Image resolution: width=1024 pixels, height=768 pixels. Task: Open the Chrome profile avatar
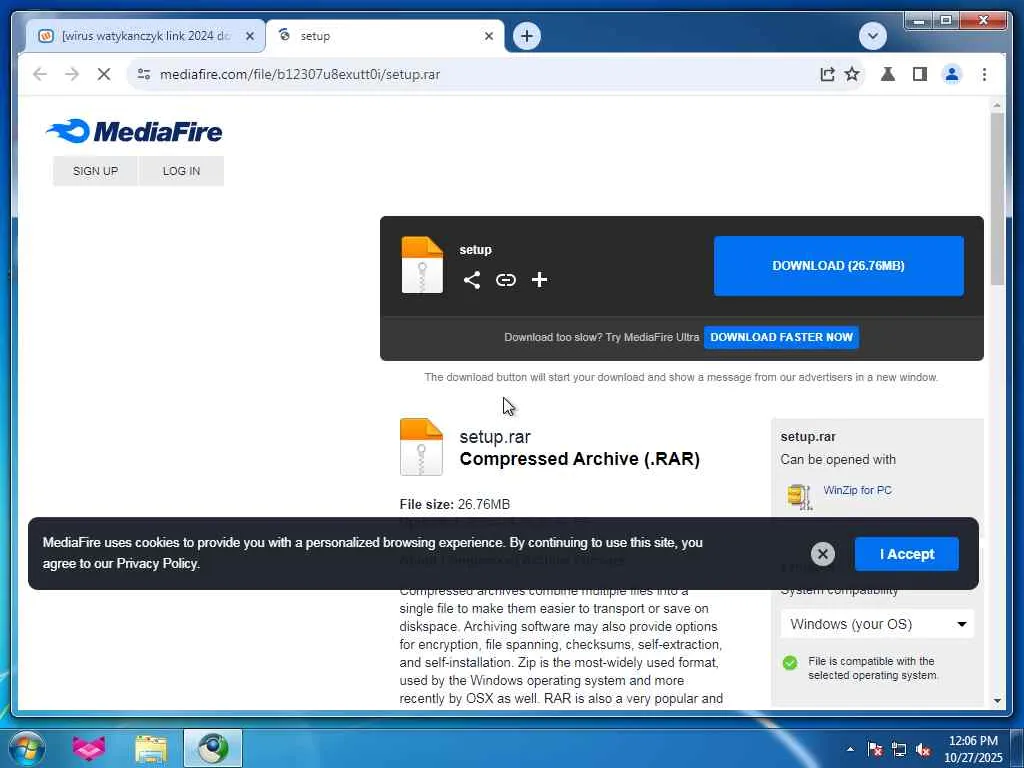[x=952, y=74]
